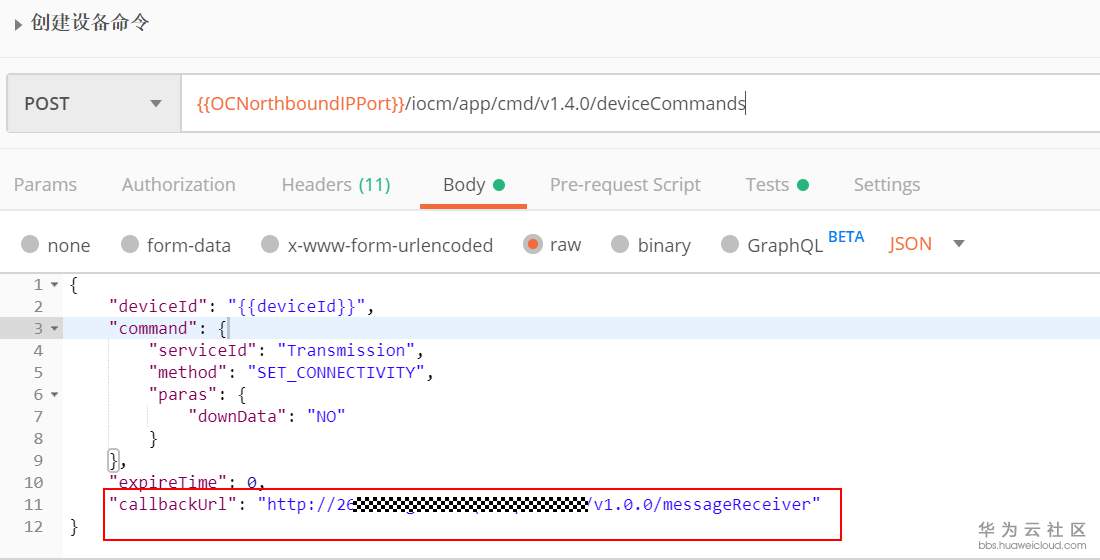
Task: Click the "NO" downData value
Action: 327,416
